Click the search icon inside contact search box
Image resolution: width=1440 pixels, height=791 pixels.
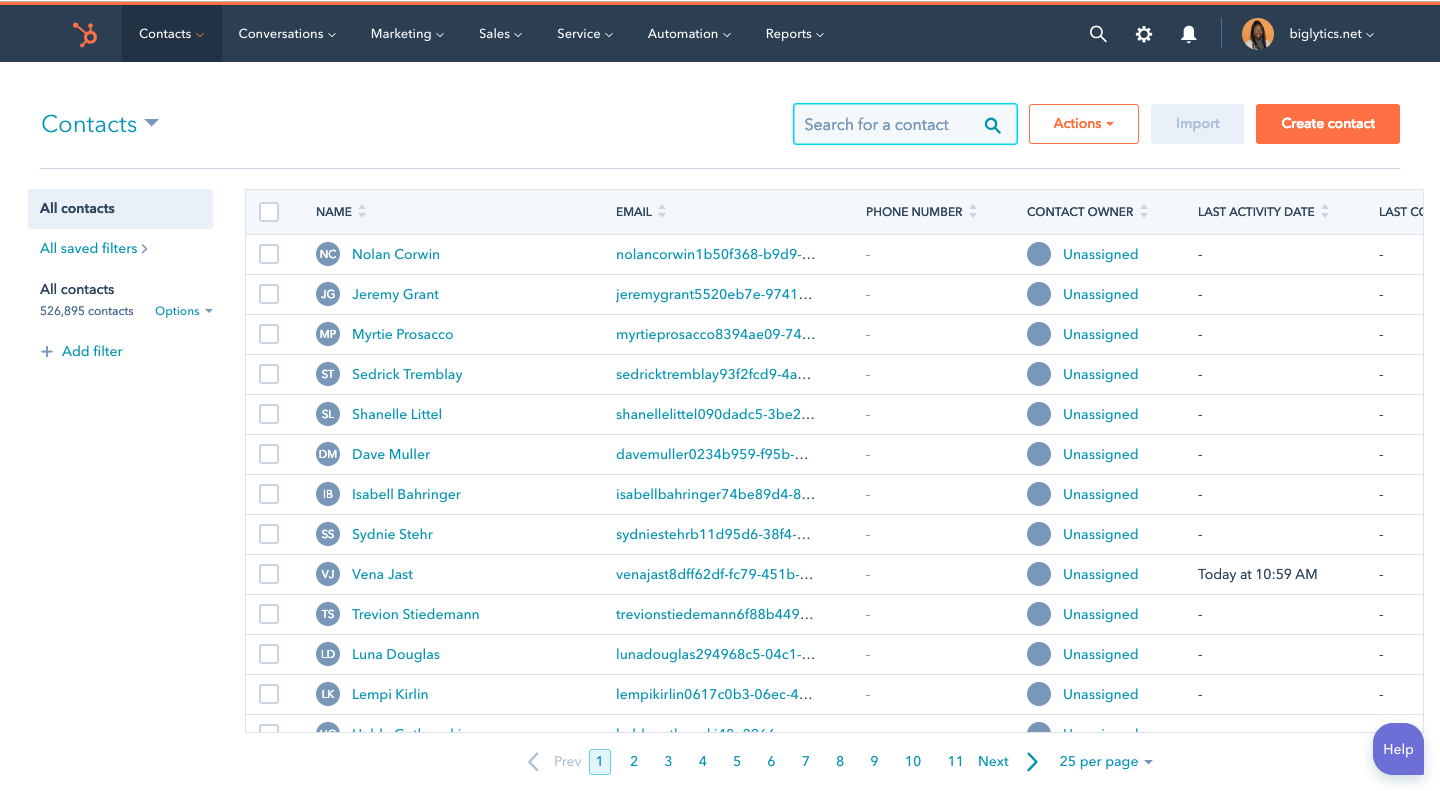992,124
